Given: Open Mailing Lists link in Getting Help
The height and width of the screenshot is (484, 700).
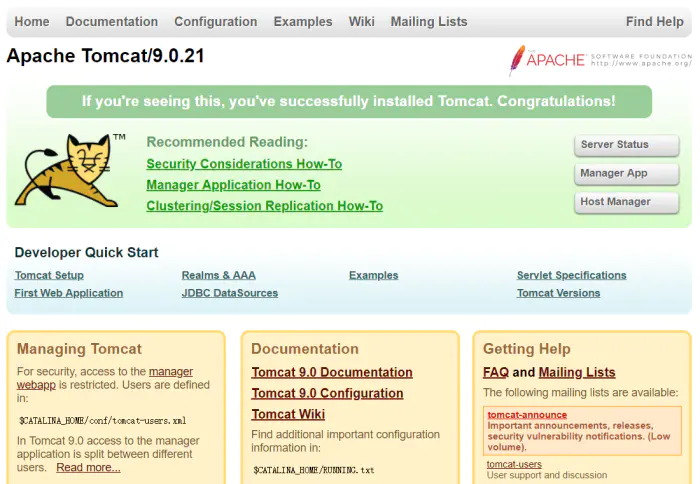Looking at the screenshot, I should click(x=577, y=372).
